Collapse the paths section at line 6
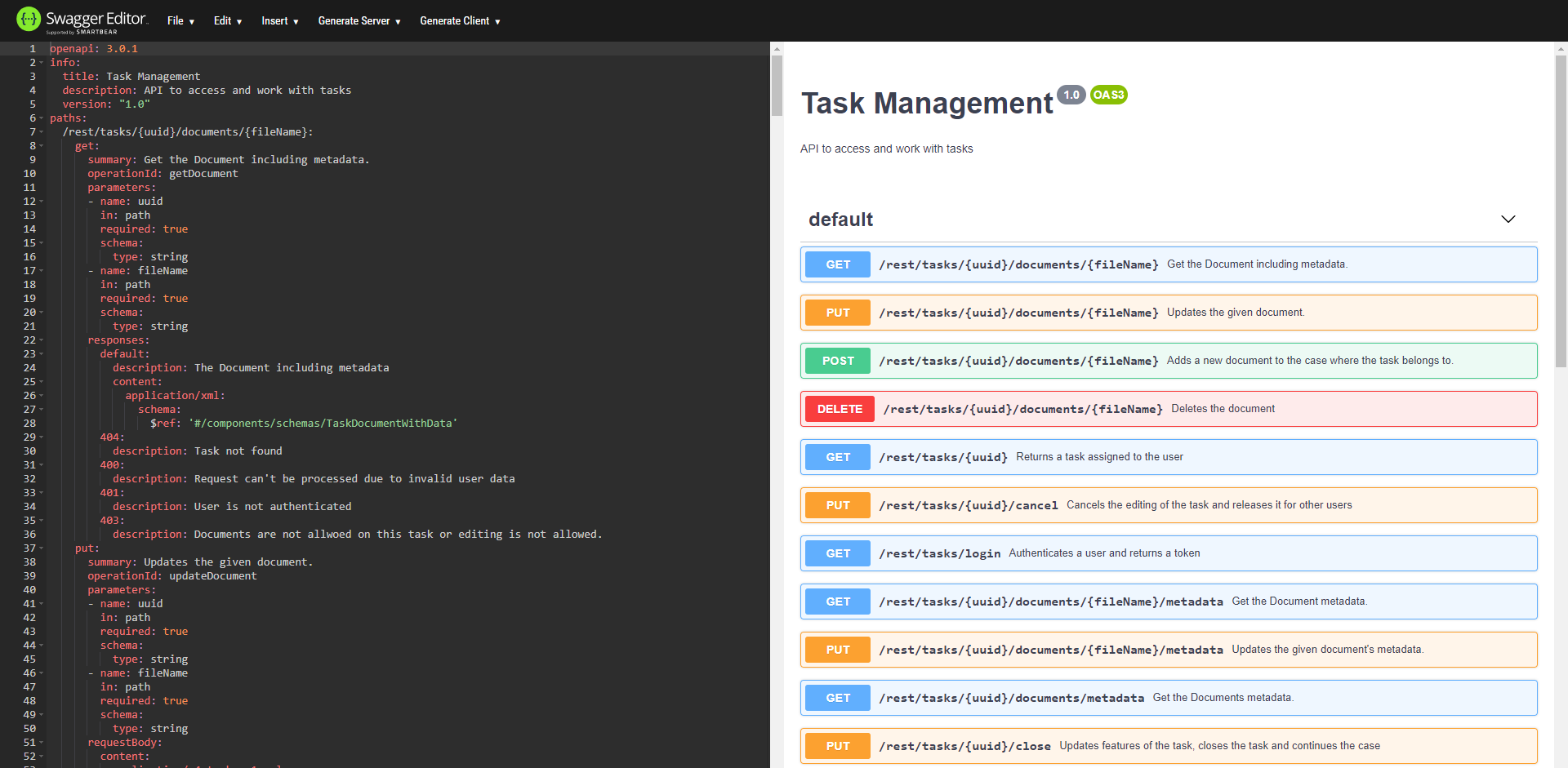Screen dimensions: 1568x768 coord(40,118)
